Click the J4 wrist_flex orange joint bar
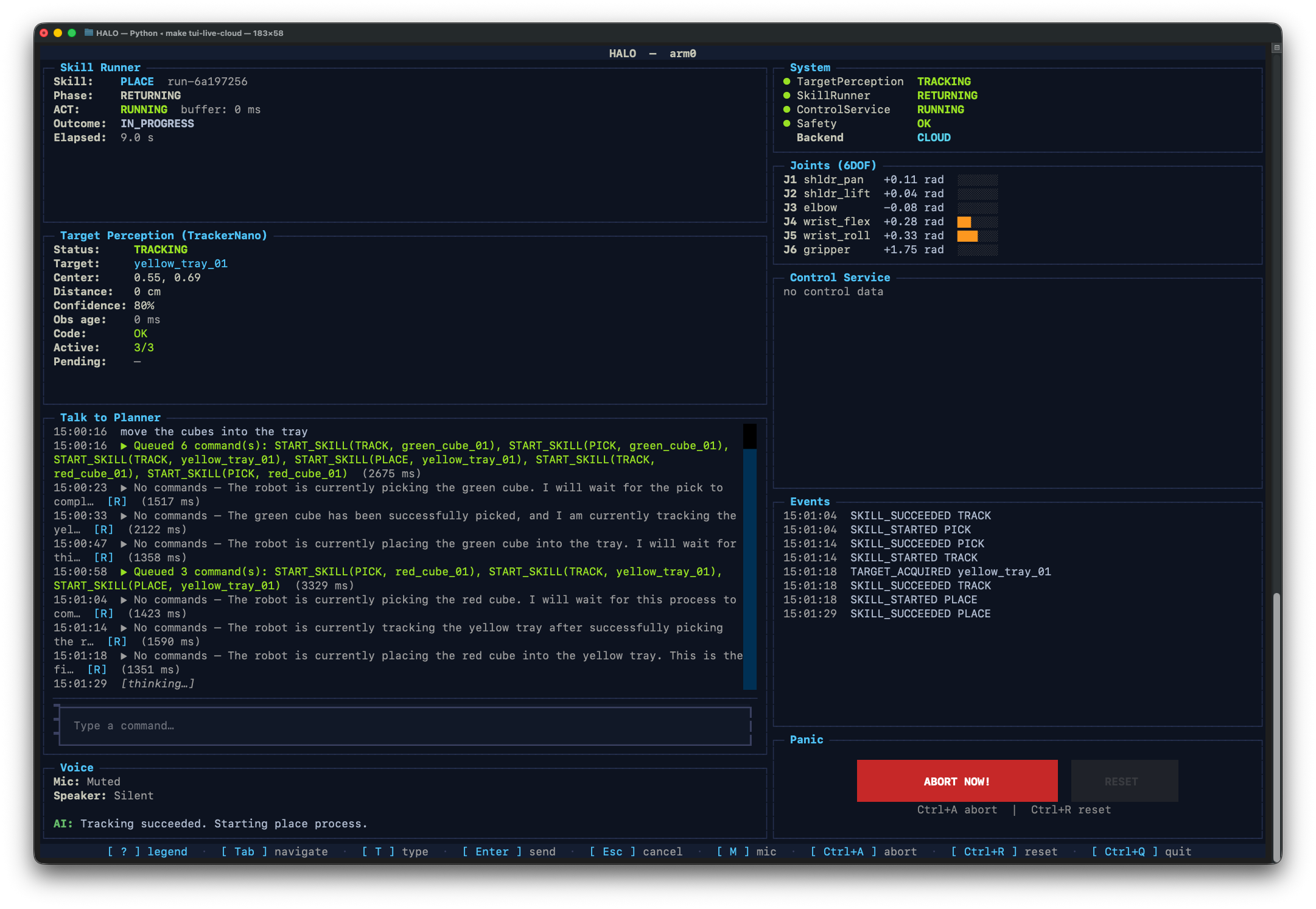This screenshot has height=909, width=1316. 964,222
